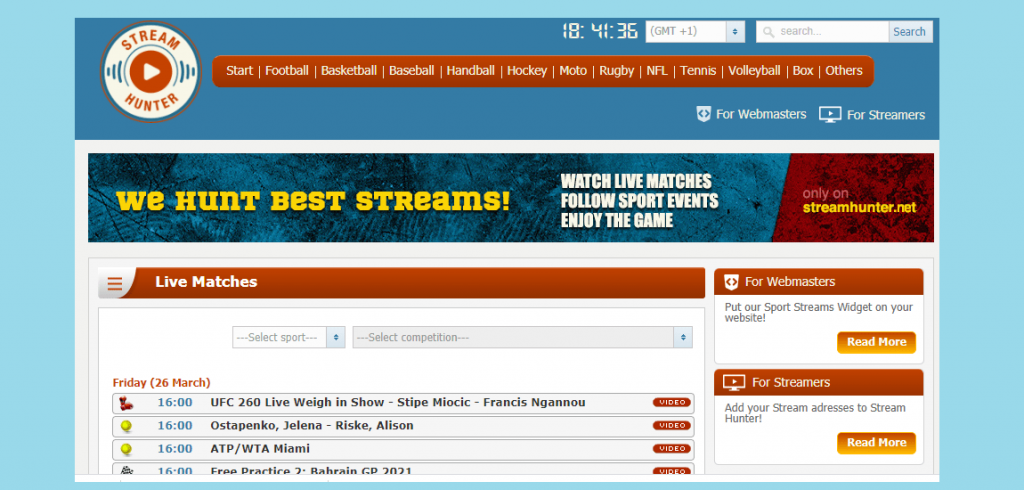Open Ostapenko, Jelena - Riske, Alison match
This screenshot has width=1024, height=490.
(x=312, y=425)
